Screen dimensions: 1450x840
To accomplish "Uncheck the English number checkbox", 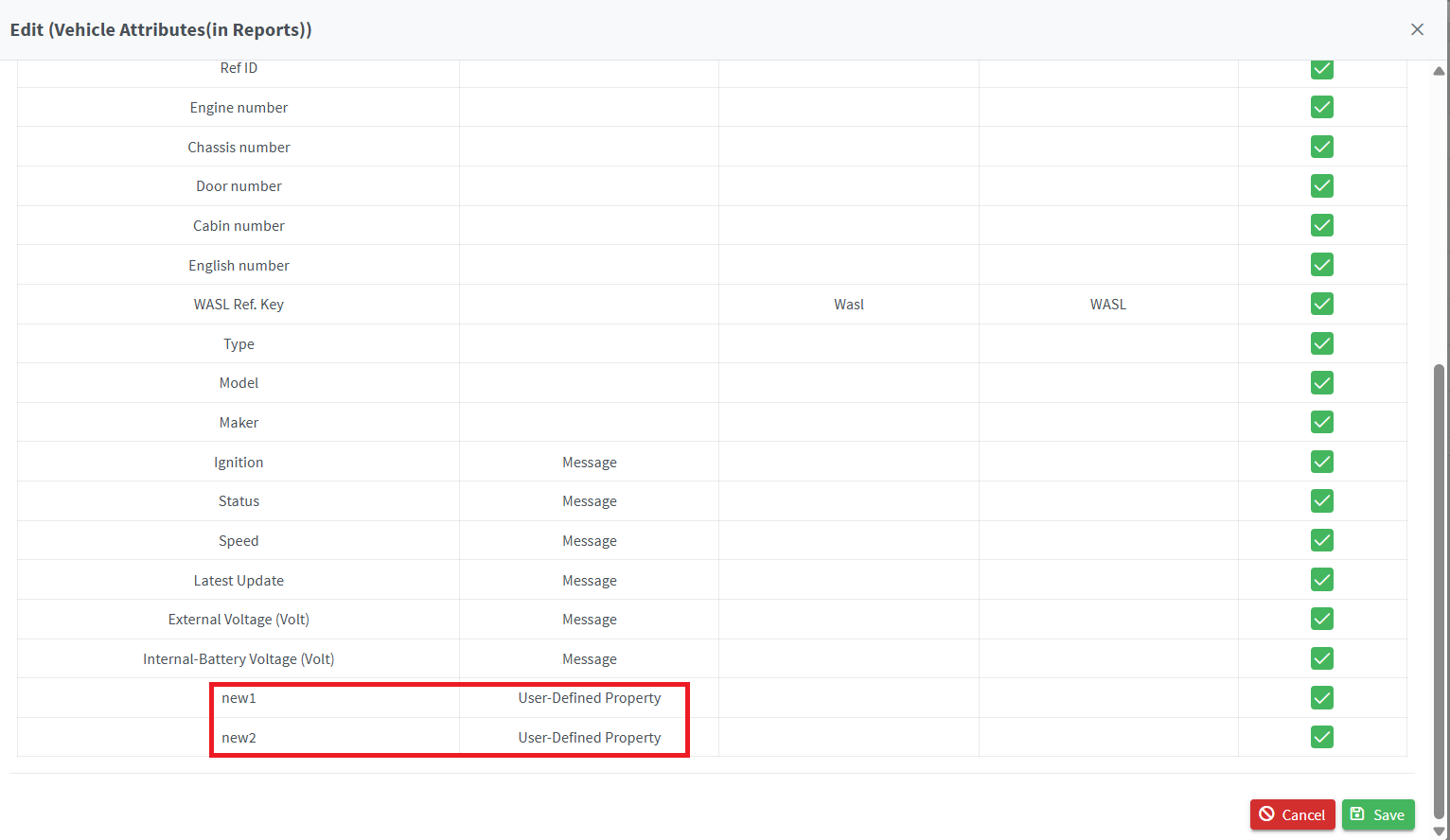I will point(1321,265).
